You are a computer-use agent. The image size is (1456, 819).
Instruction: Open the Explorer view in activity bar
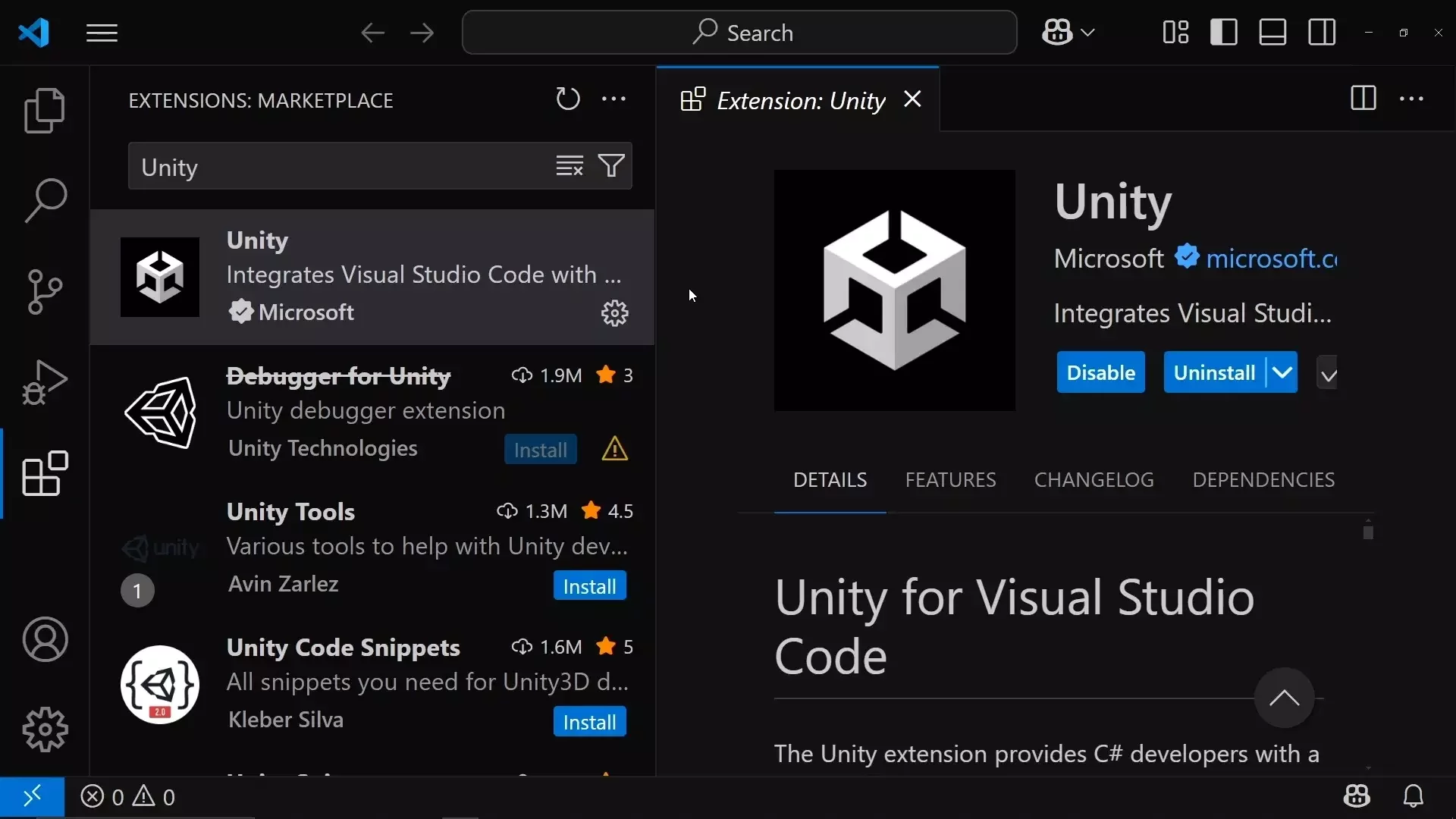click(45, 110)
